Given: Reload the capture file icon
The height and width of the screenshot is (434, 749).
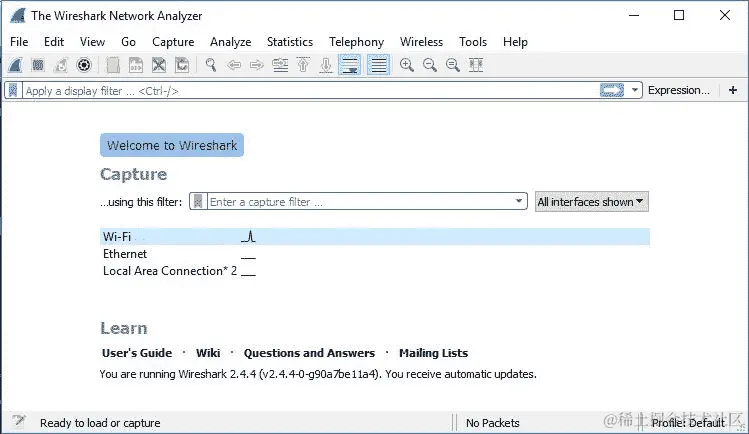Looking at the screenshot, I should (x=182, y=65).
